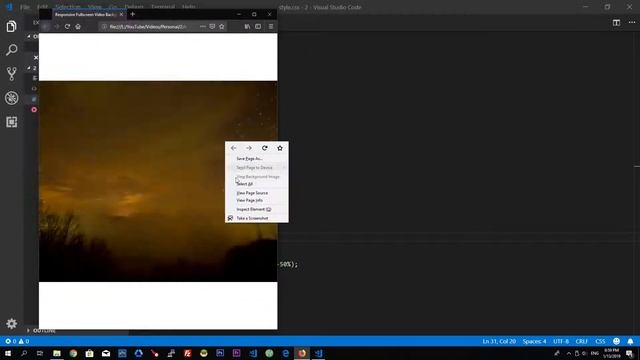
Task: Open the Firefox Library icon
Action: click(x=247, y=27)
